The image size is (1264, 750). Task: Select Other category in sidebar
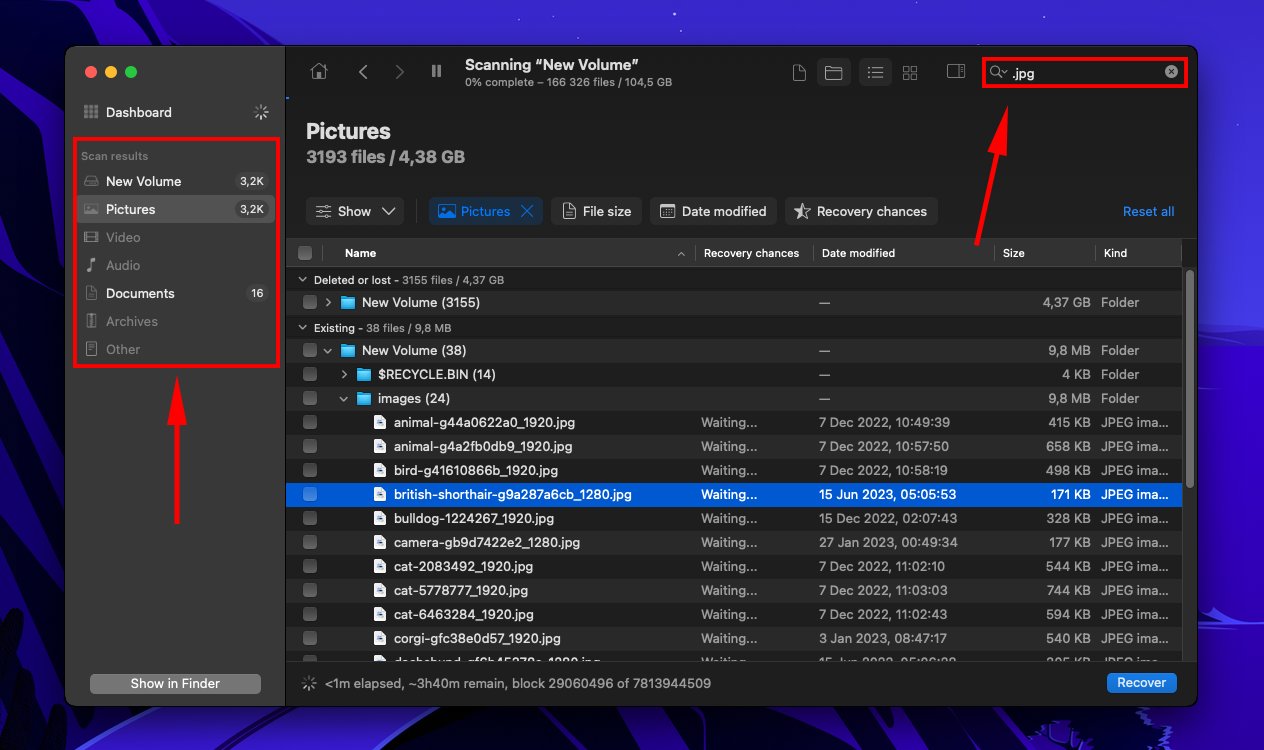coord(176,349)
